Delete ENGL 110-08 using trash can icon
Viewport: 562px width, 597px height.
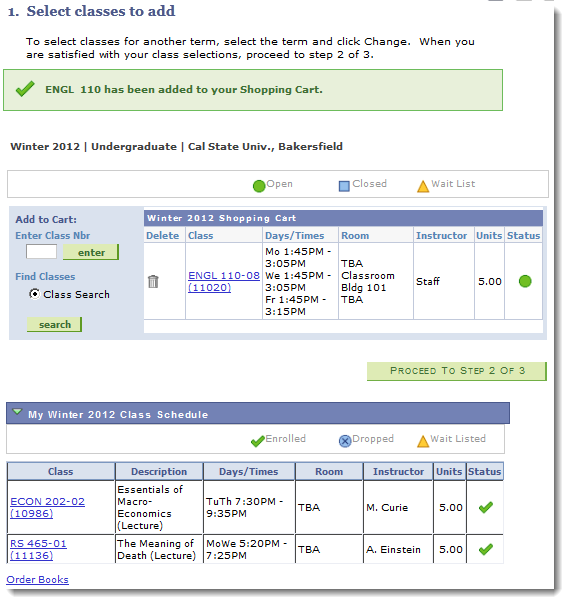153,281
